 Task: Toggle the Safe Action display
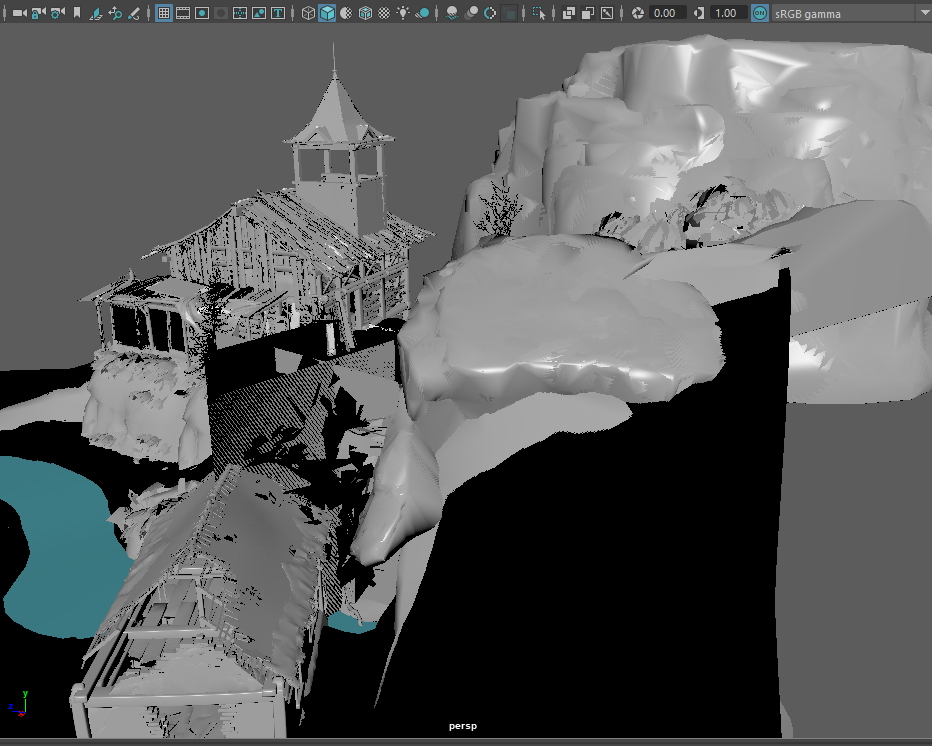click(x=259, y=13)
